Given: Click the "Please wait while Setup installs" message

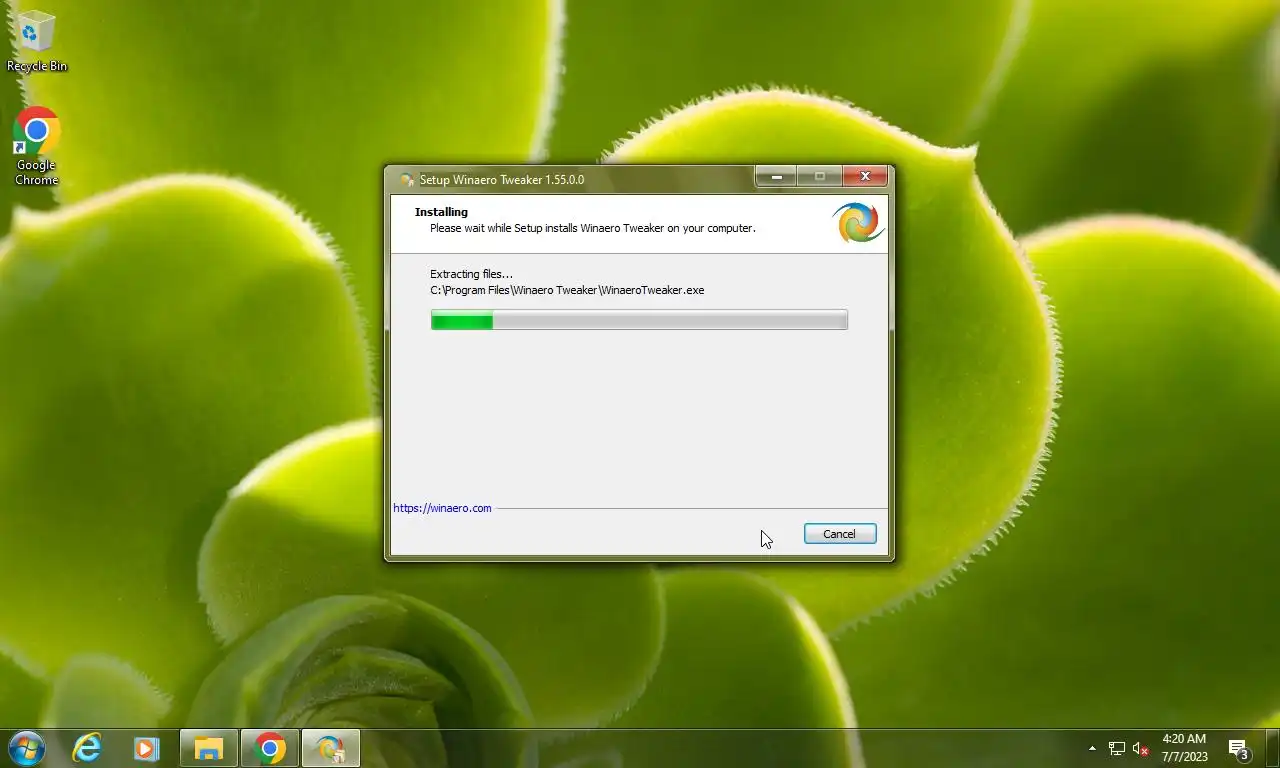Looking at the screenshot, I should pos(593,228).
